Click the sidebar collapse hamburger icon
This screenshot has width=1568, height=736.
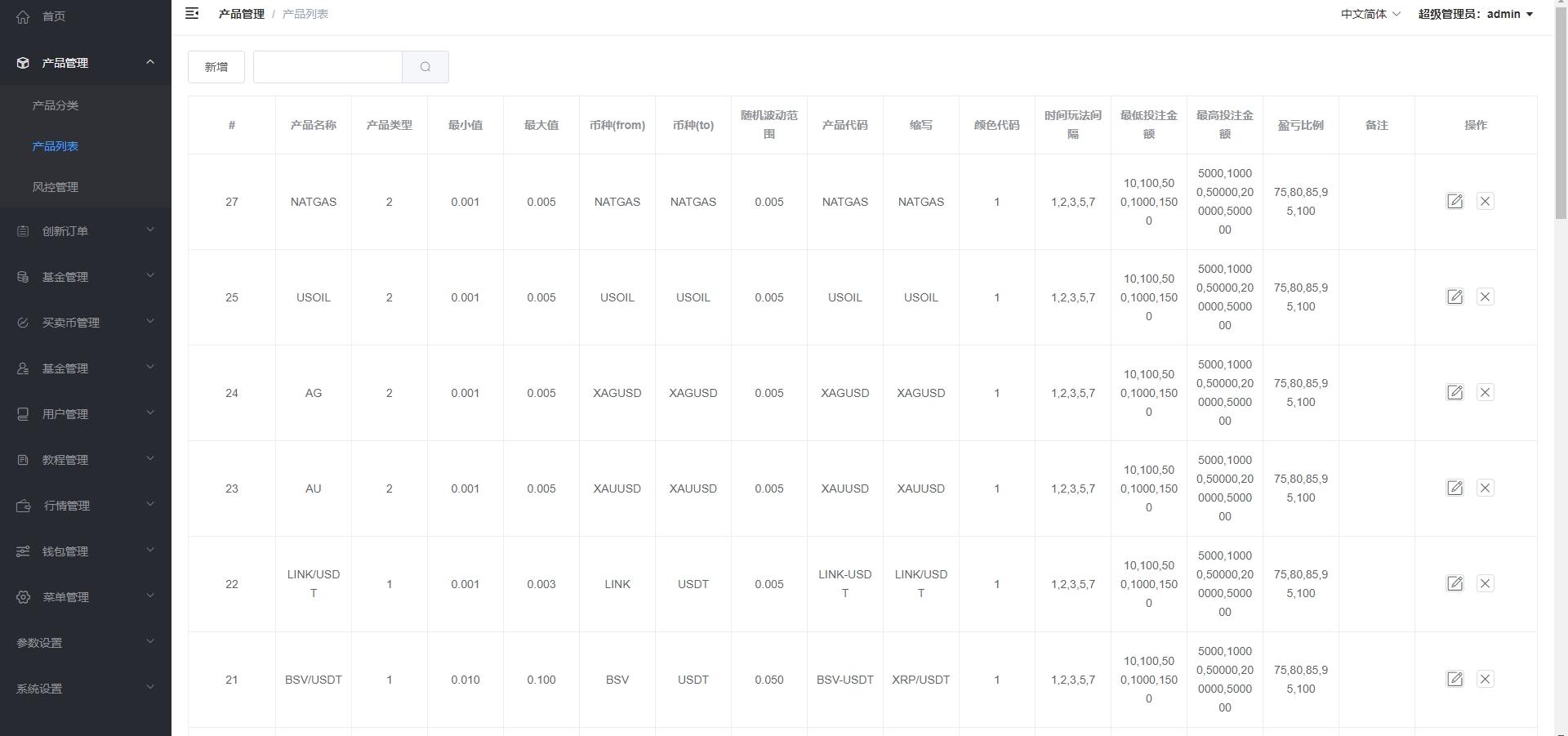coord(192,13)
